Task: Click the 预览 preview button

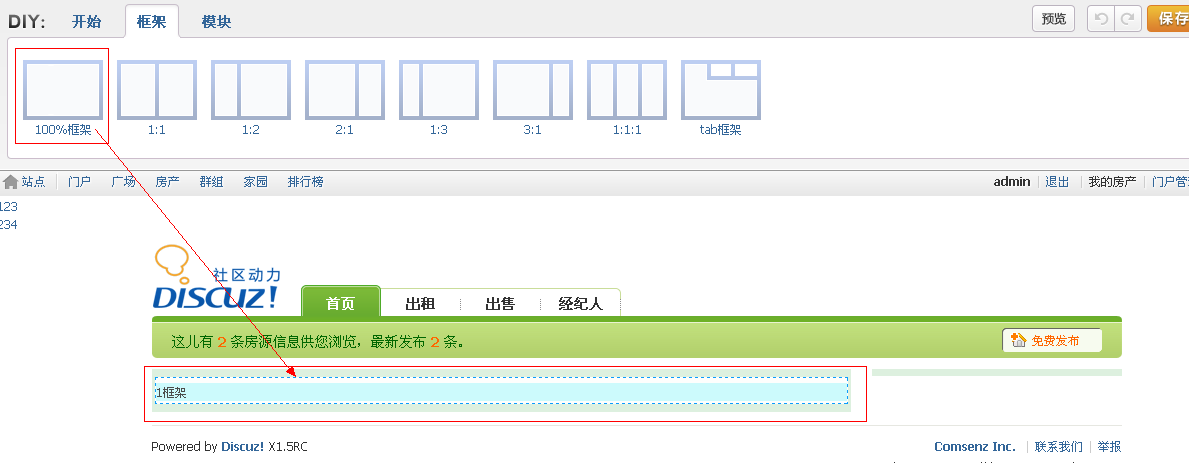Action: click(x=1054, y=19)
